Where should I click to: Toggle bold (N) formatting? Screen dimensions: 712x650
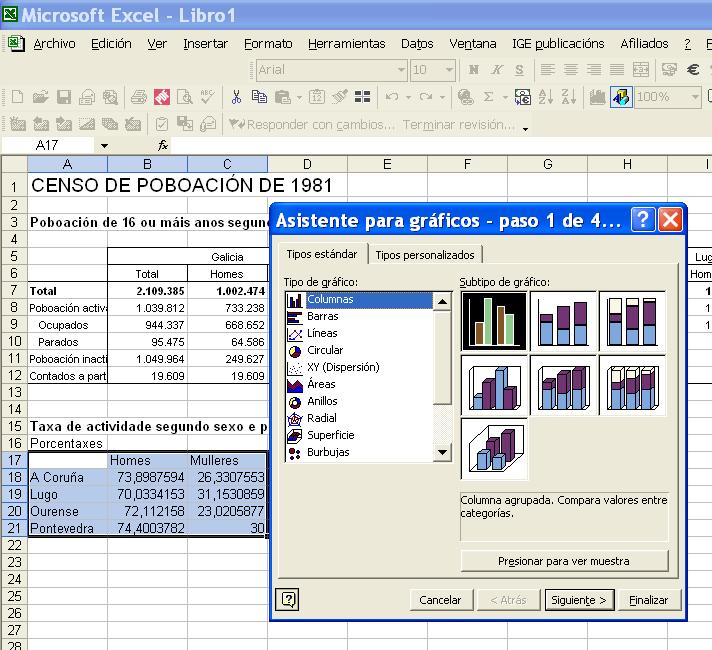[x=474, y=69]
